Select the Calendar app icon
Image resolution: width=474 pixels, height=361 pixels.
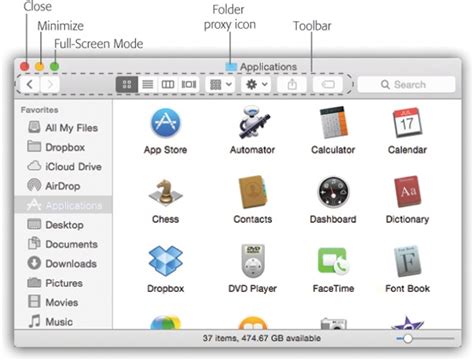point(407,122)
